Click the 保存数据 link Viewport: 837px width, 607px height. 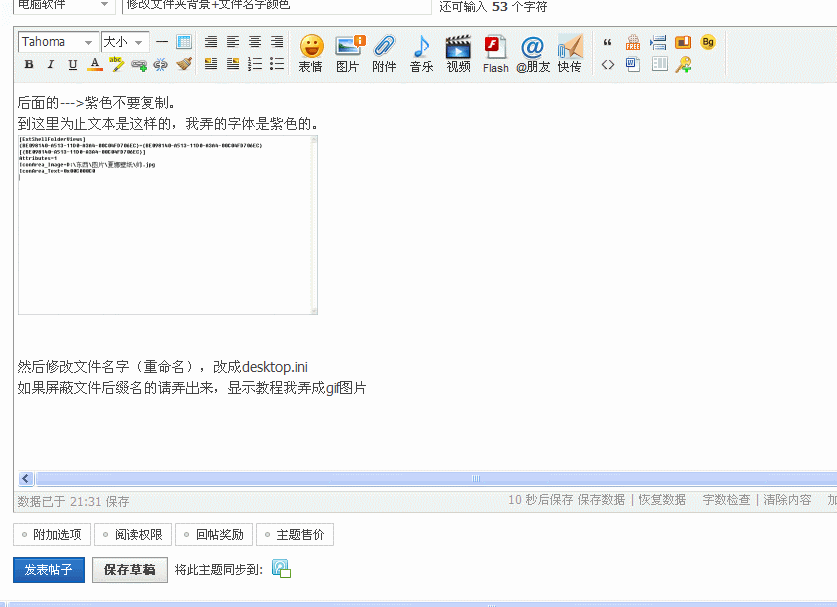tap(601, 500)
